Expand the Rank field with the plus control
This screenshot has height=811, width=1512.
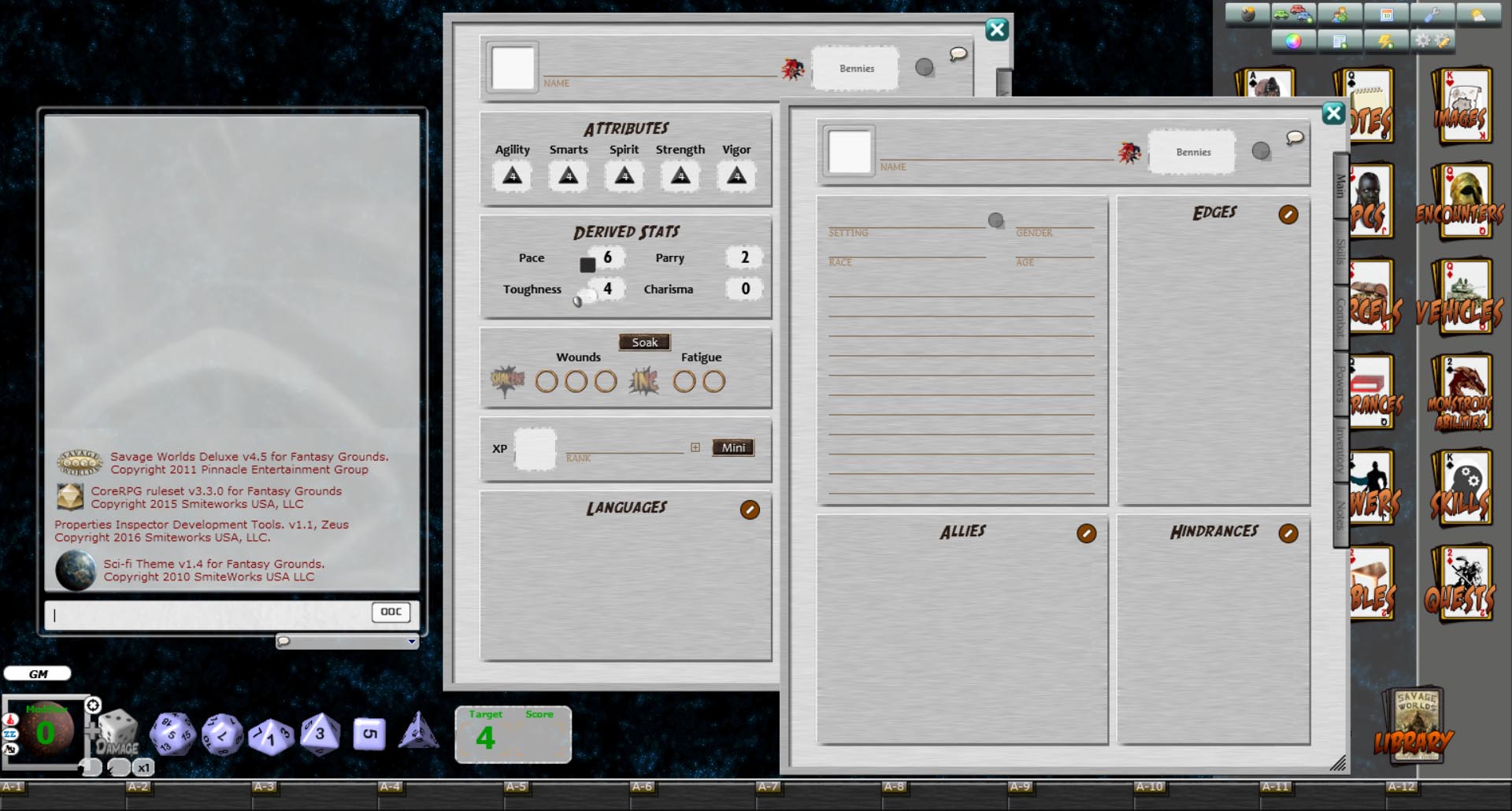[x=695, y=447]
